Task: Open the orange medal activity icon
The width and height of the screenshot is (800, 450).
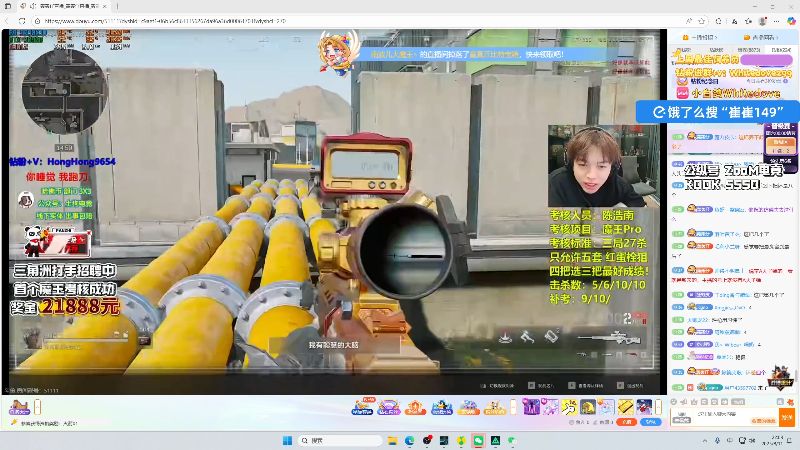Action: (x=415, y=407)
